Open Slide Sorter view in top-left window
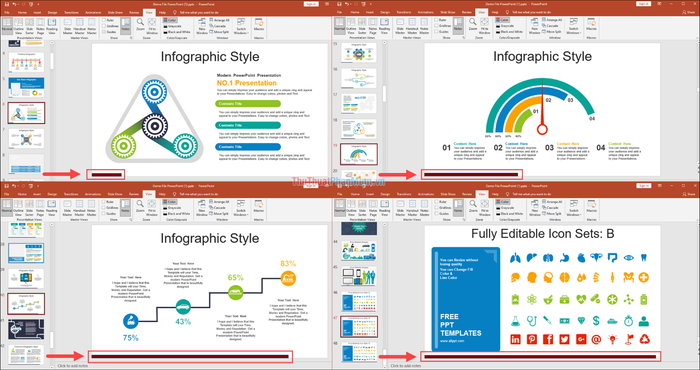 click(x=29, y=27)
